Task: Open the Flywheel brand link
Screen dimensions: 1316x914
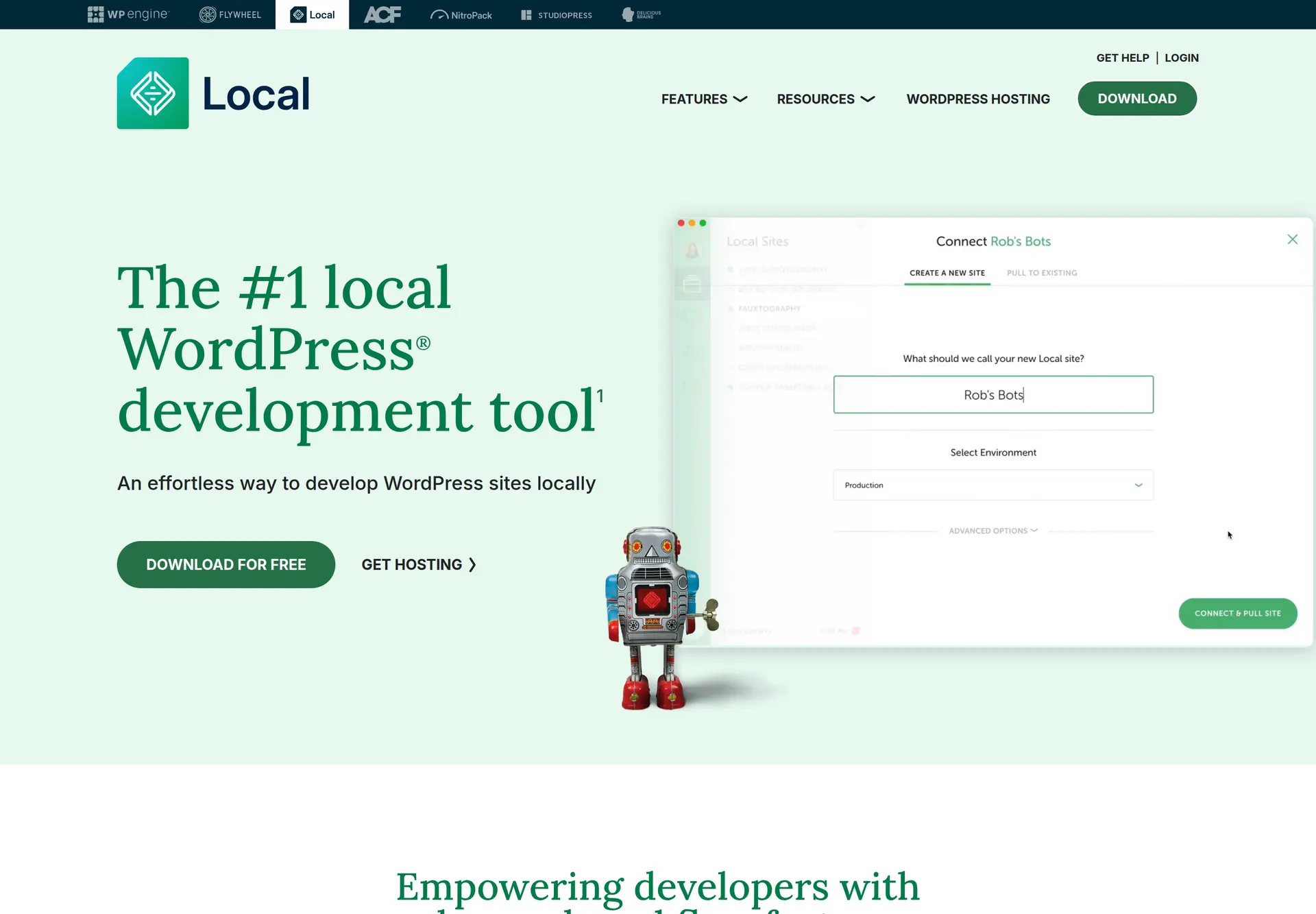Action: pyautogui.click(x=230, y=14)
